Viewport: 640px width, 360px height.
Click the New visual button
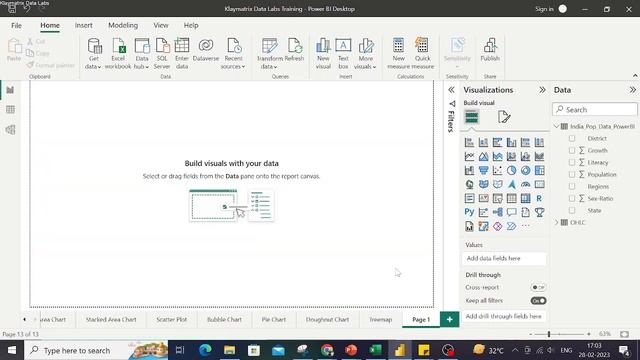323,54
